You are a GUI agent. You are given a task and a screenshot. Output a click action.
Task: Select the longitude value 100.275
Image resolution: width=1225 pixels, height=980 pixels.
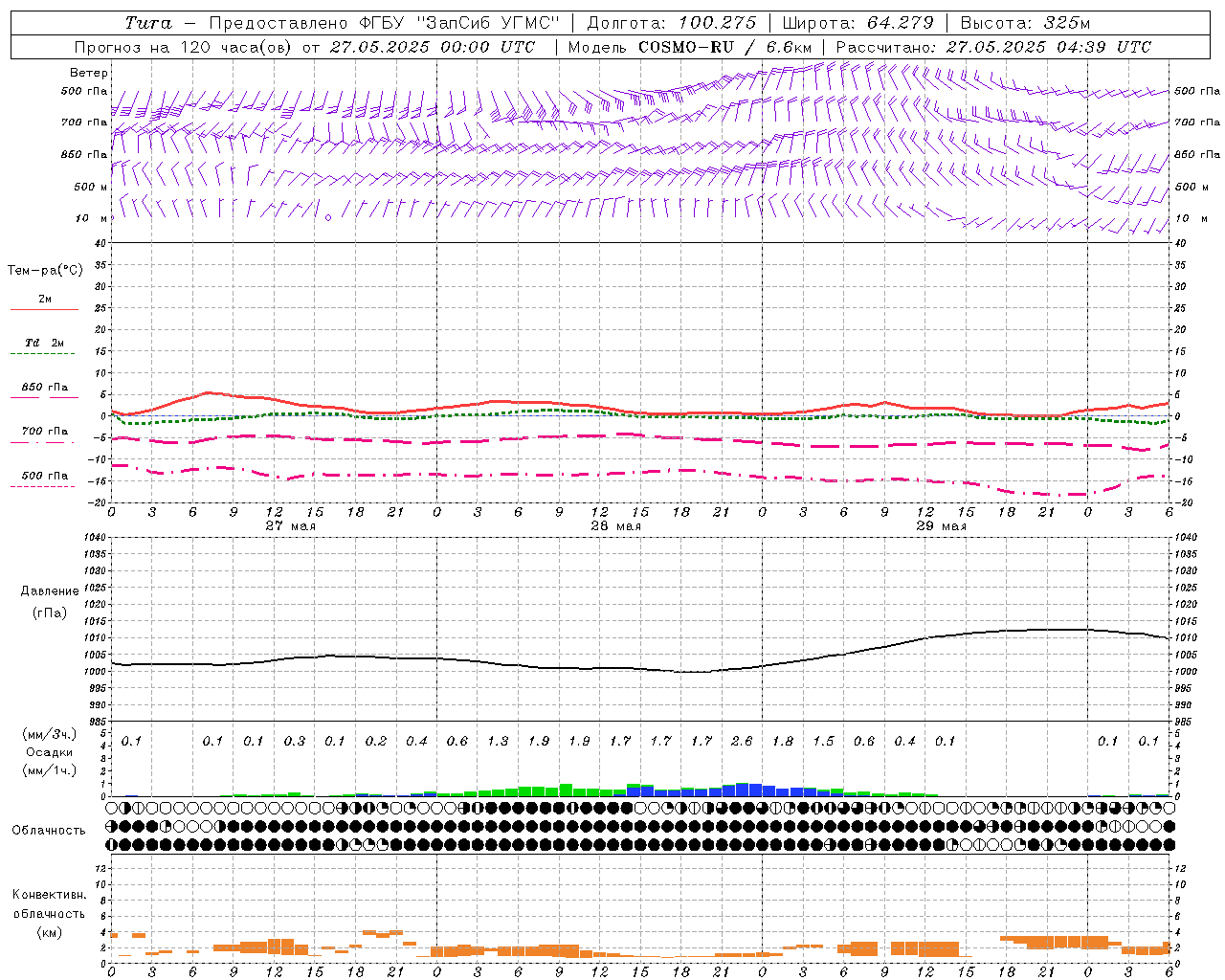(718, 23)
